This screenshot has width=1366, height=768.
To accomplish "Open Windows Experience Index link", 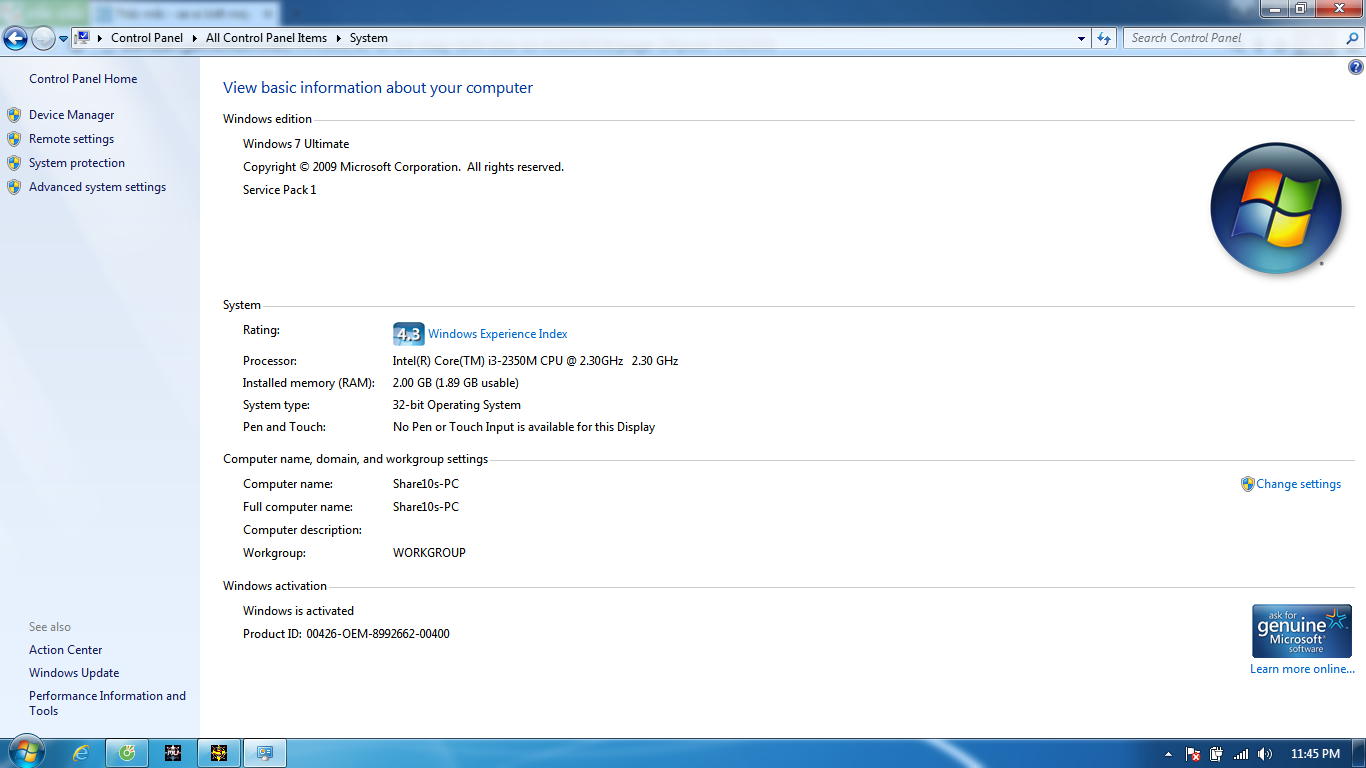I will coord(498,334).
